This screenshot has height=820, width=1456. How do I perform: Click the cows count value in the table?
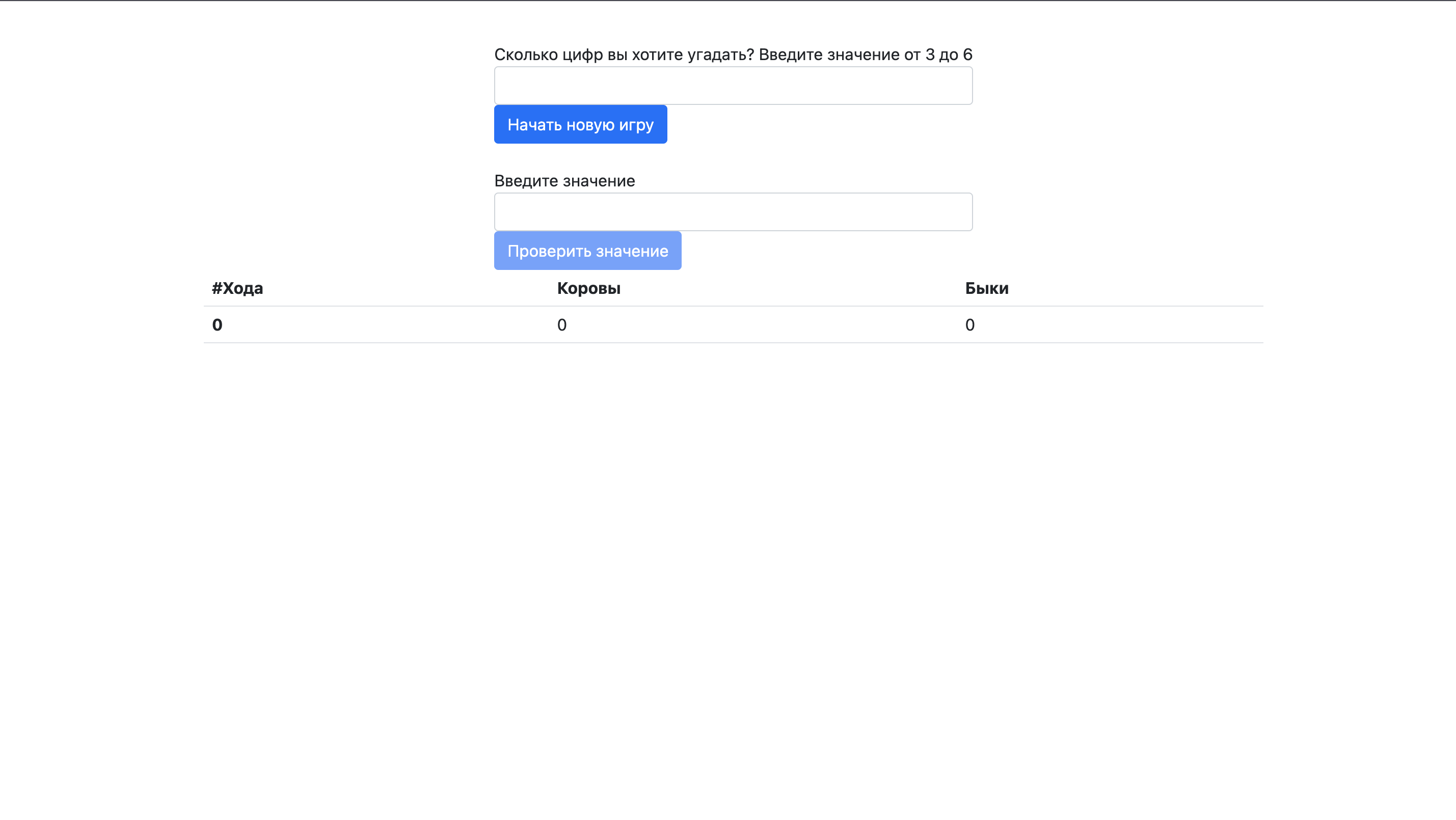[x=561, y=324]
